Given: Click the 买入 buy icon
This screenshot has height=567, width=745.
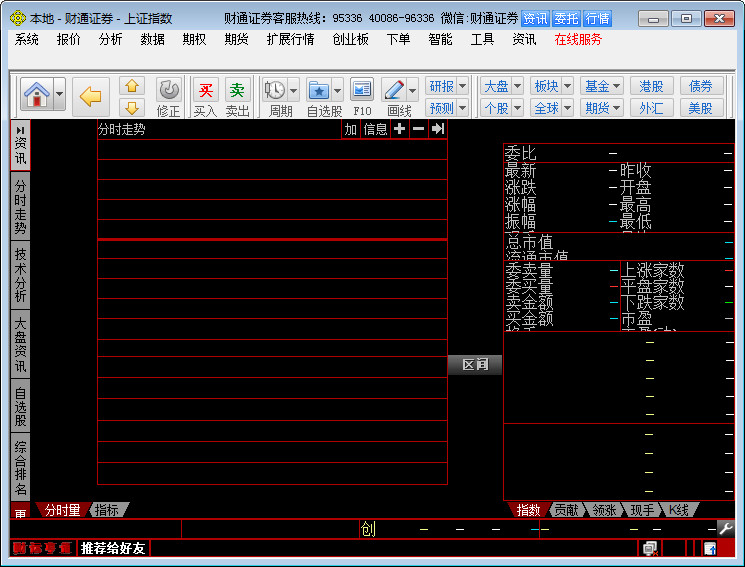Looking at the screenshot, I should (x=205, y=91).
